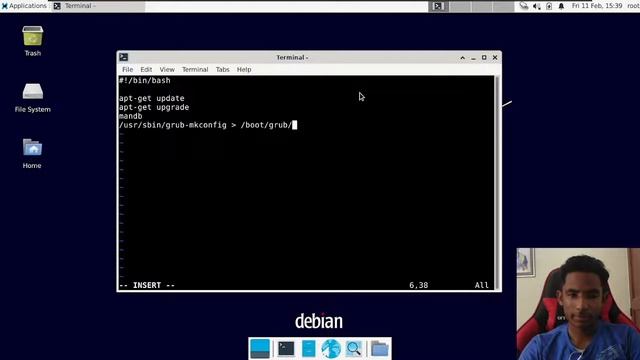Click the Terminal window title bar text
The image size is (640, 360).
coord(292,58)
